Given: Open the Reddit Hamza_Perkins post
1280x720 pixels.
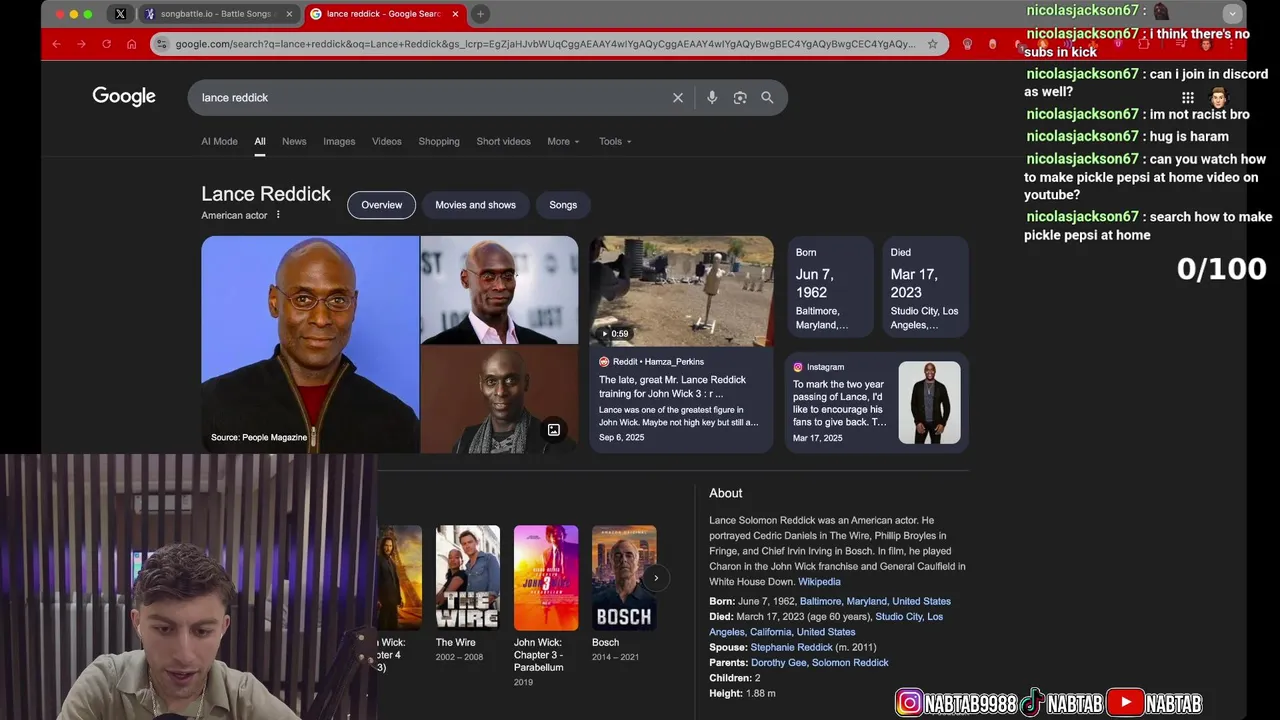Looking at the screenshot, I should [x=681, y=399].
